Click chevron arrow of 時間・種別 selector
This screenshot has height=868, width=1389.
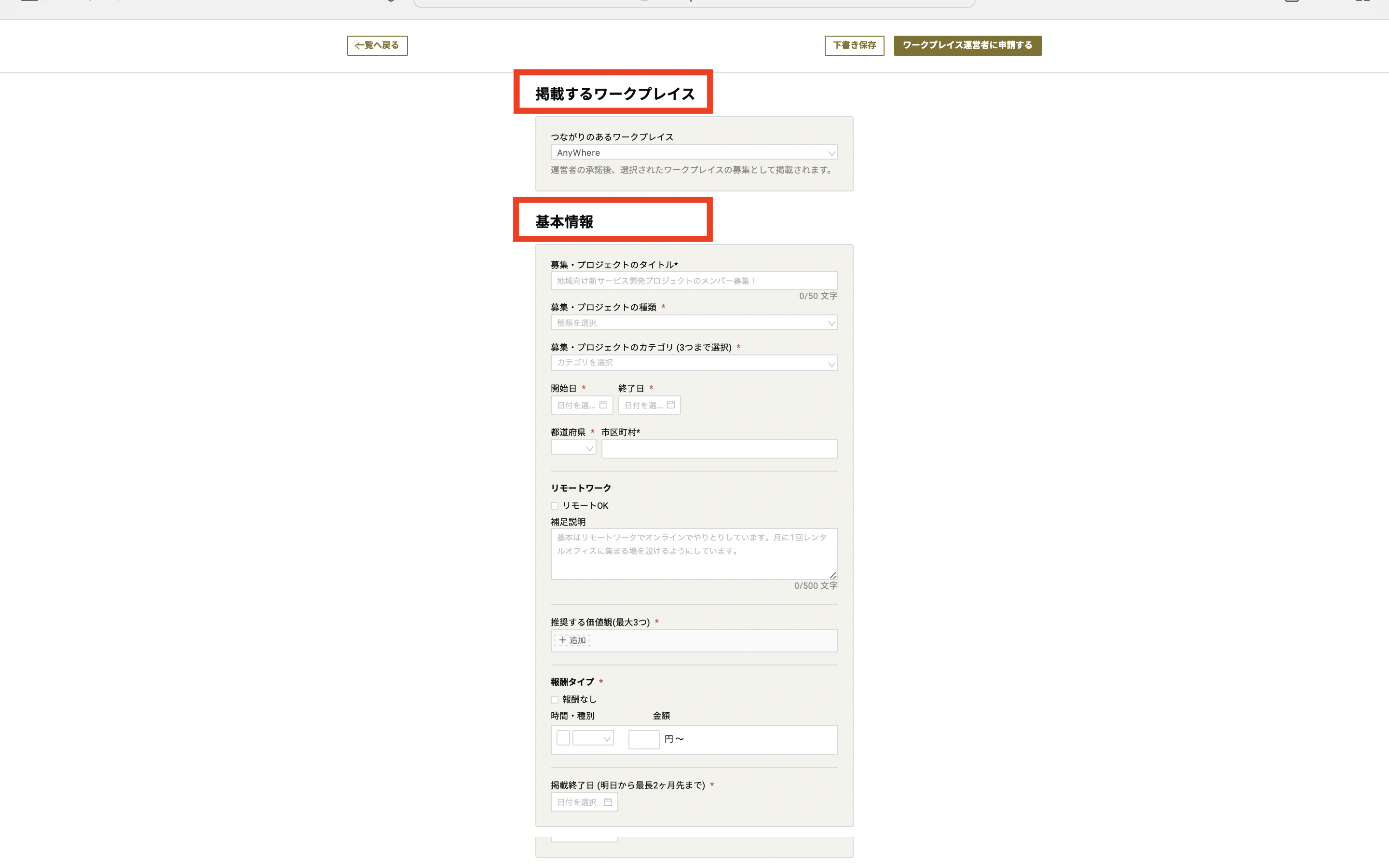pos(607,739)
